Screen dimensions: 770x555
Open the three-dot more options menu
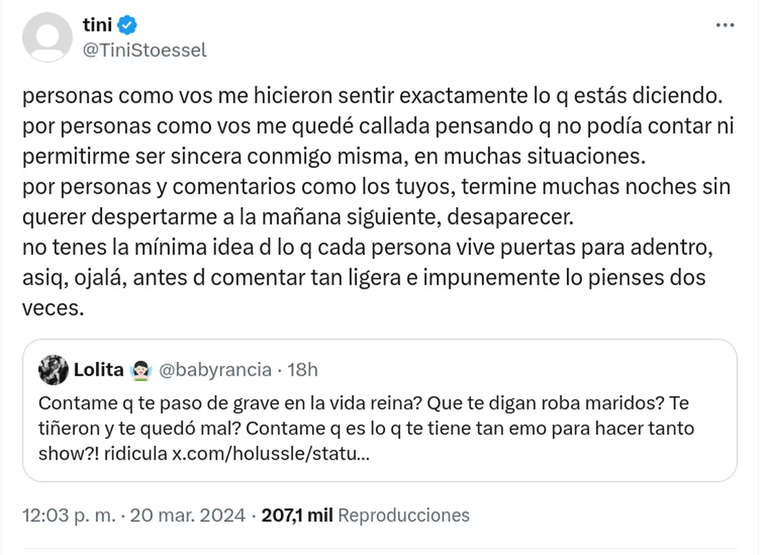tap(726, 25)
